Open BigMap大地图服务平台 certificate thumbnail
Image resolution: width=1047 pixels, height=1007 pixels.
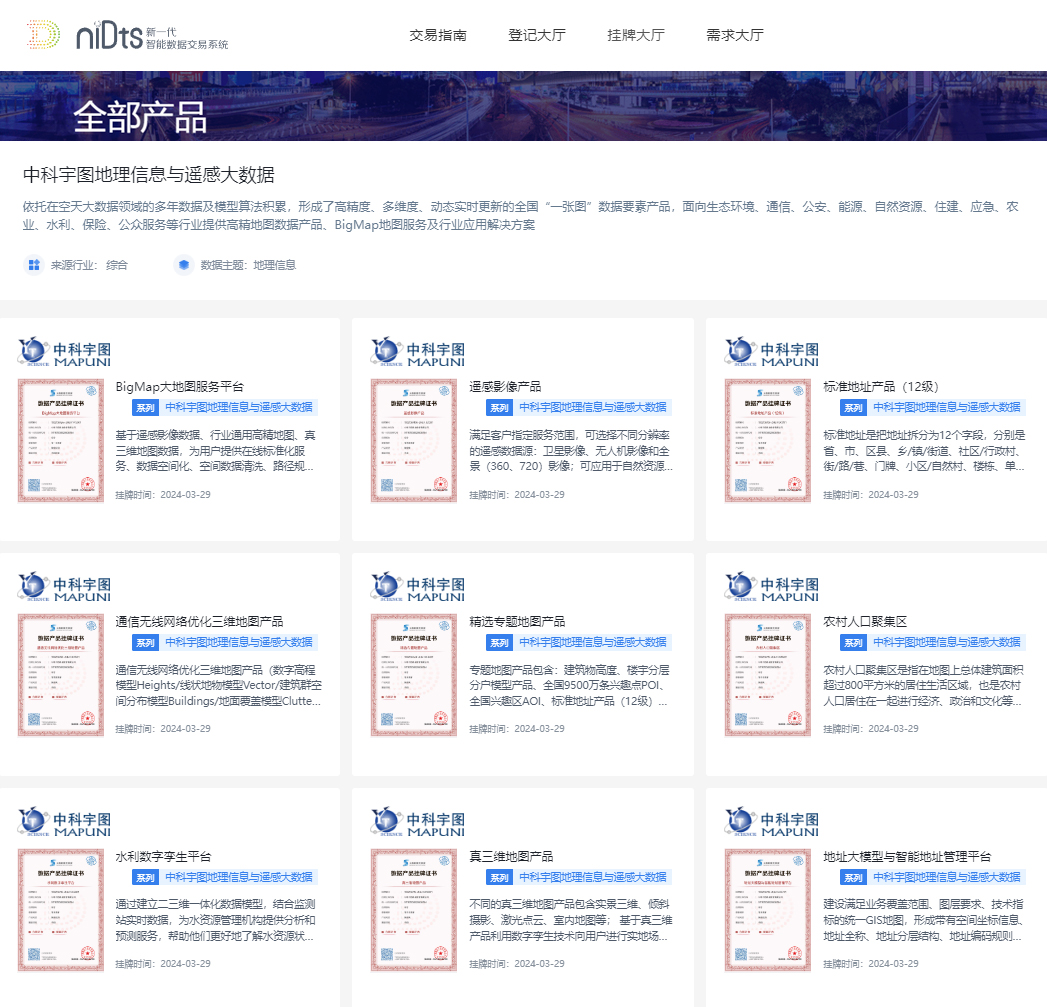coord(61,440)
